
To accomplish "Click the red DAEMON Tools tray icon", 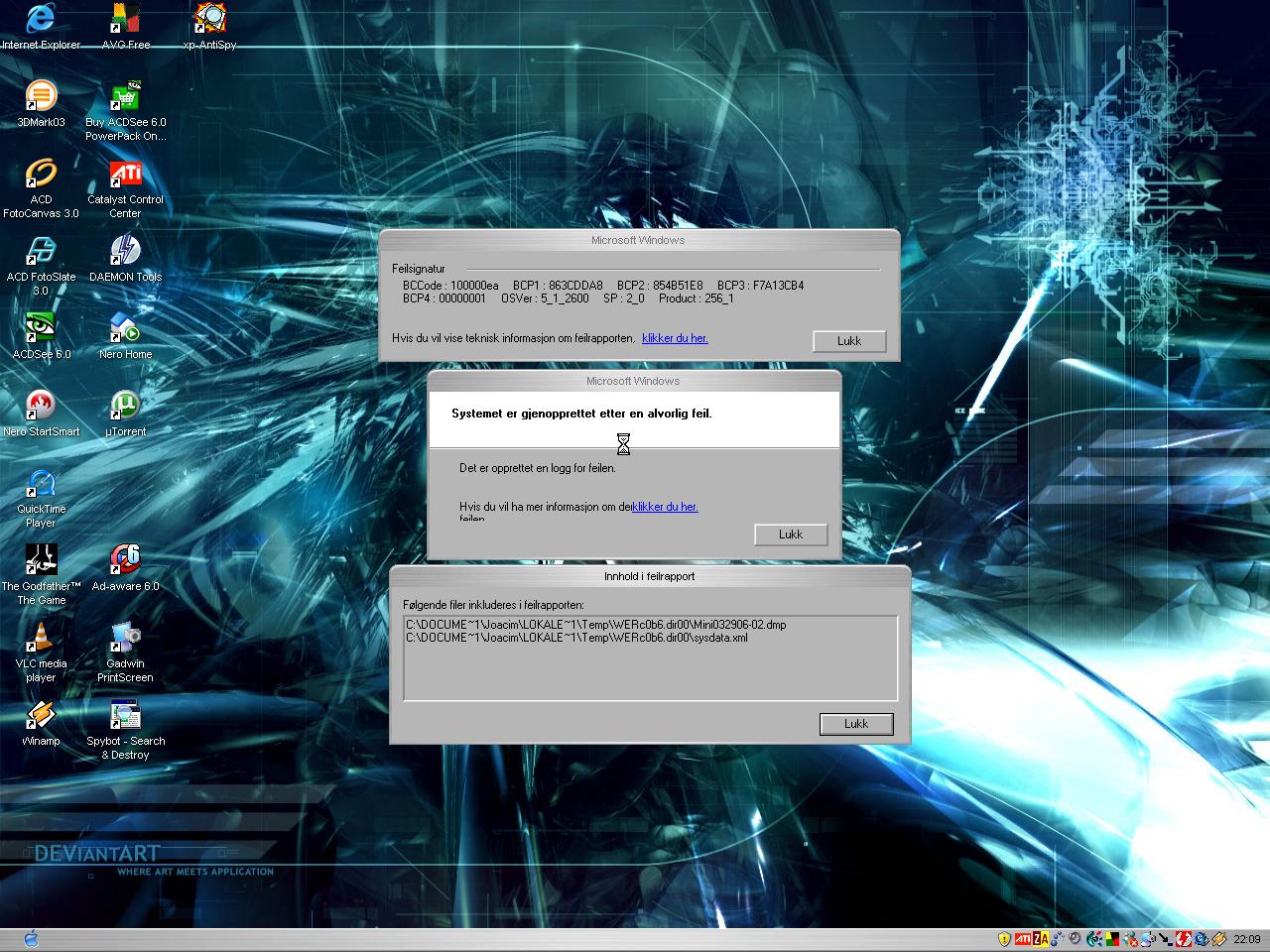I will pos(1184,938).
